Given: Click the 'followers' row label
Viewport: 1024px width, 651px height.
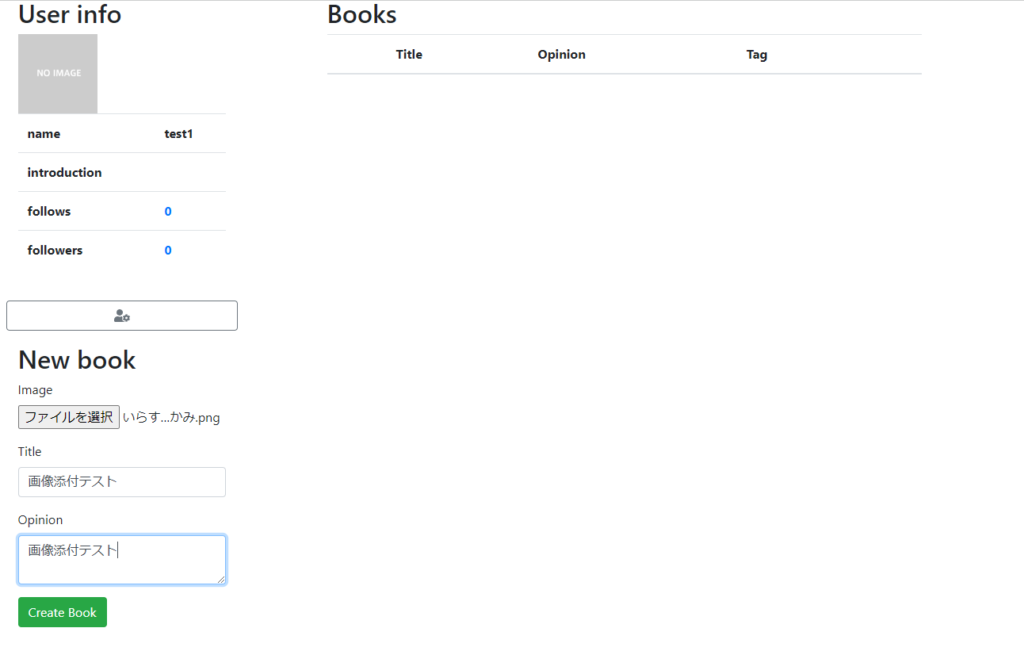Looking at the screenshot, I should [x=55, y=251].
